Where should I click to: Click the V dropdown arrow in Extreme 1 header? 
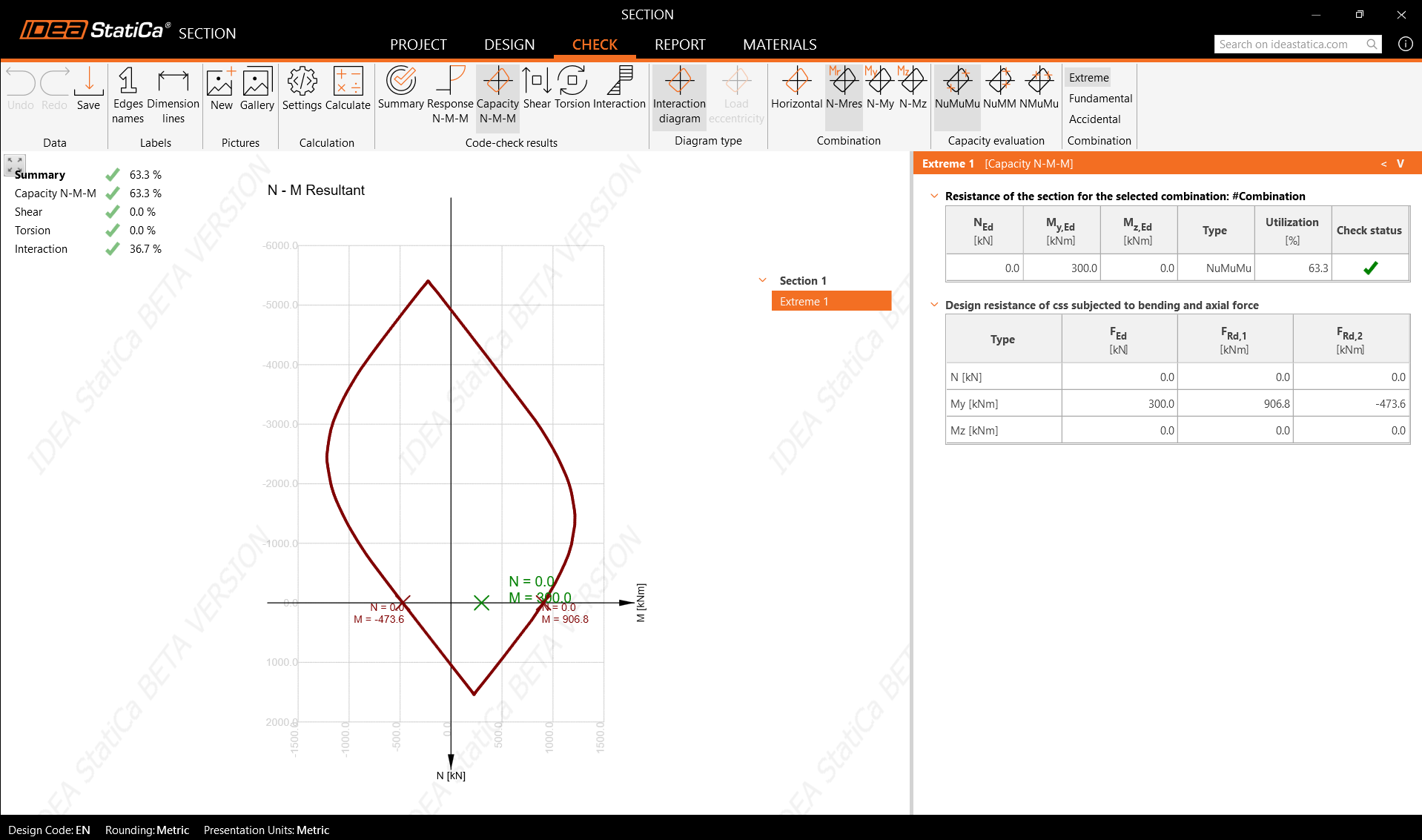[x=1400, y=163]
